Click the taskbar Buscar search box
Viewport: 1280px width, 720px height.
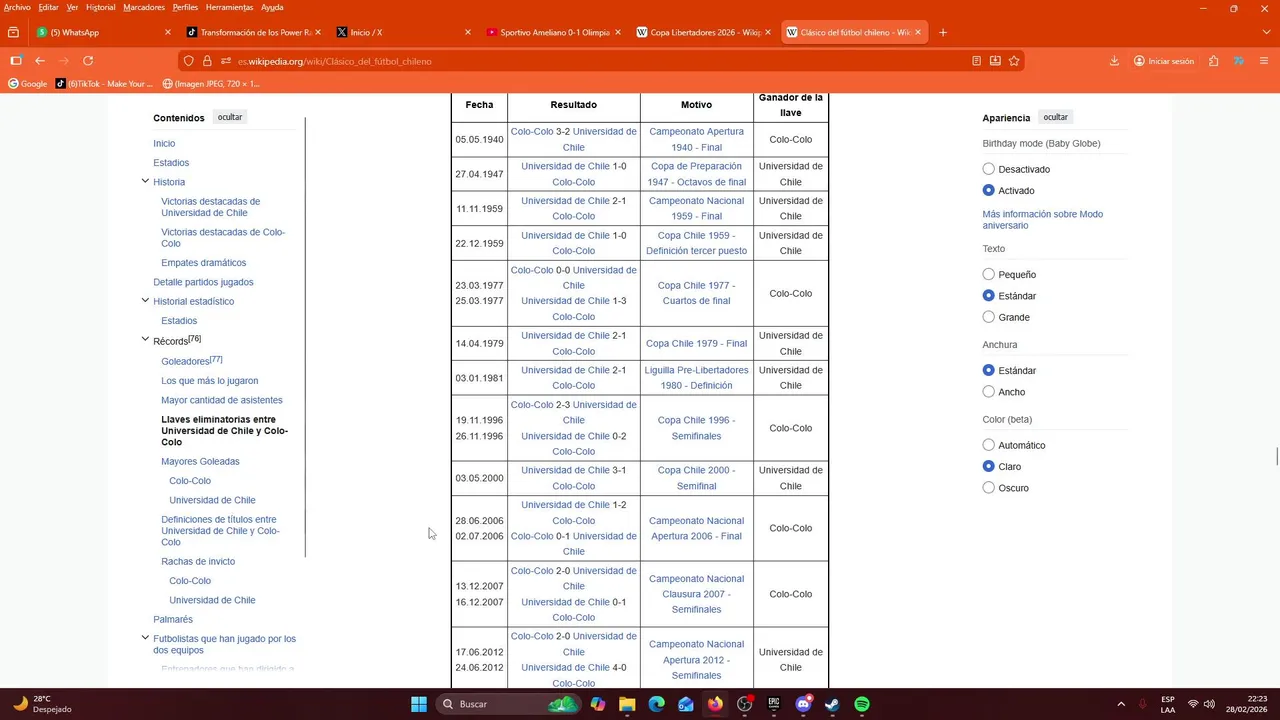click(x=508, y=704)
